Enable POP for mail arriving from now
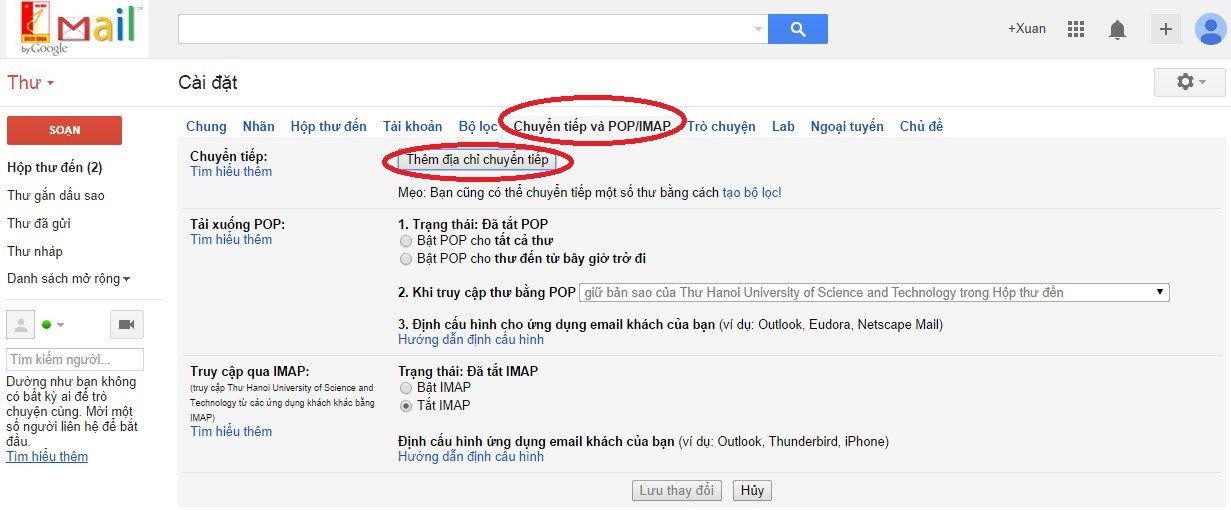 (405, 259)
